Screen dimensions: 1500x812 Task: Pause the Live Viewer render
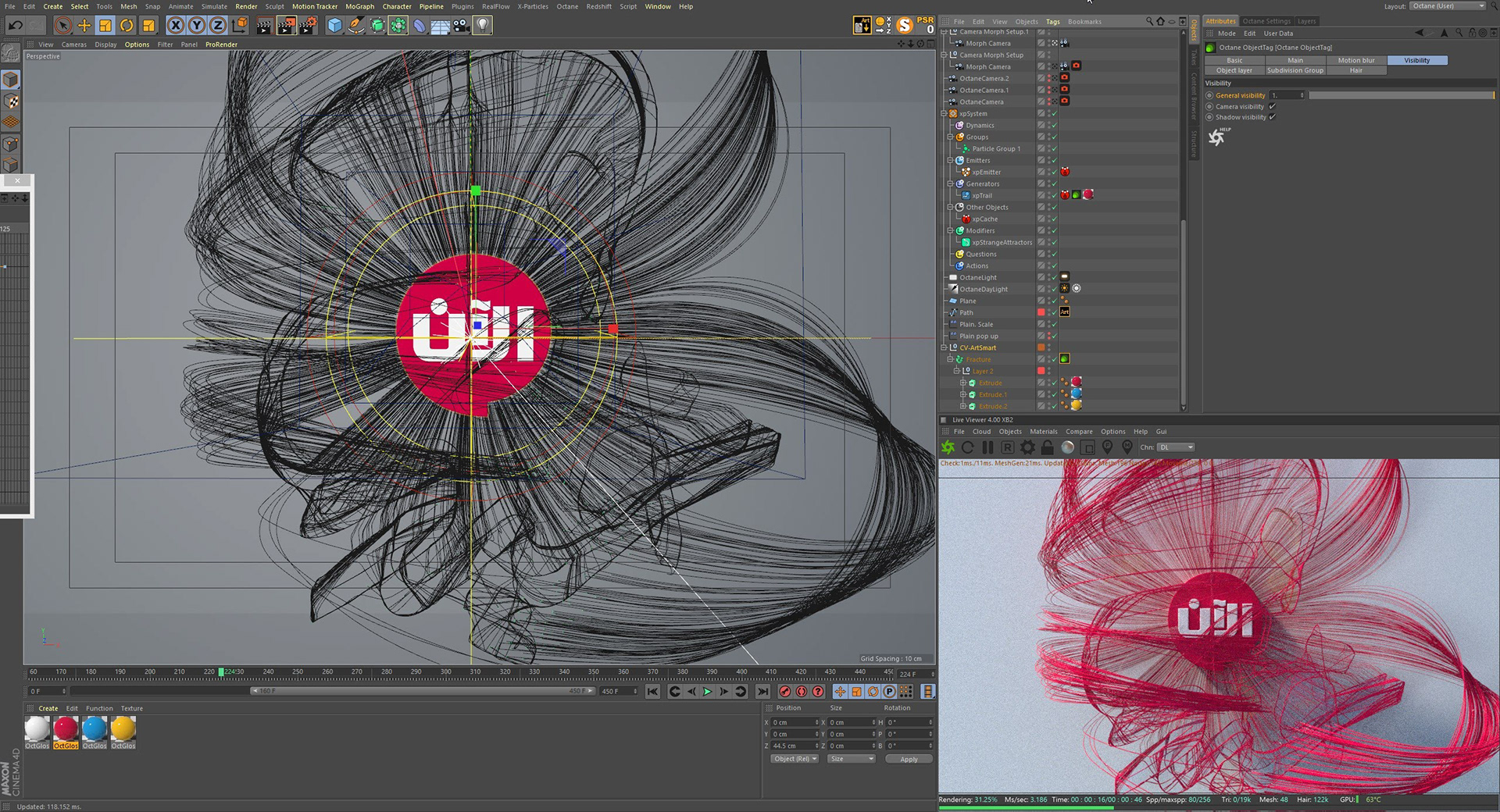click(987, 447)
